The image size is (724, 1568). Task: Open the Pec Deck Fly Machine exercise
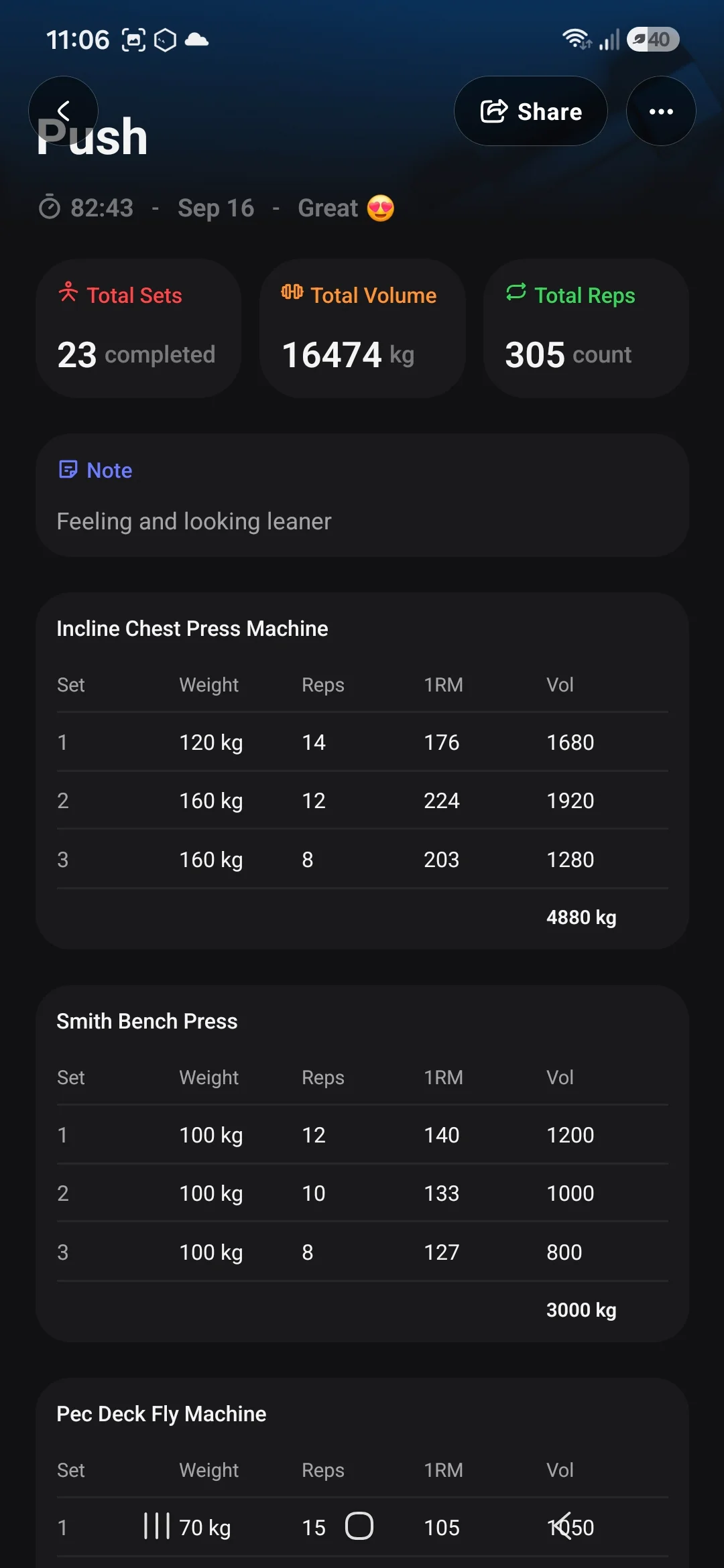[x=162, y=1414]
